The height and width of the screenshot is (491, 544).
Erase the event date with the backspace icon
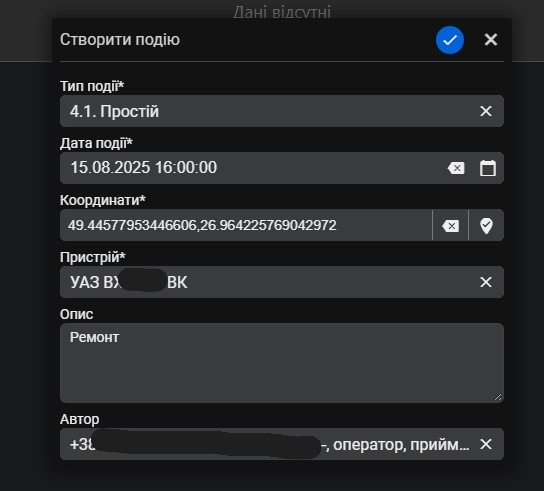(456, 168)
